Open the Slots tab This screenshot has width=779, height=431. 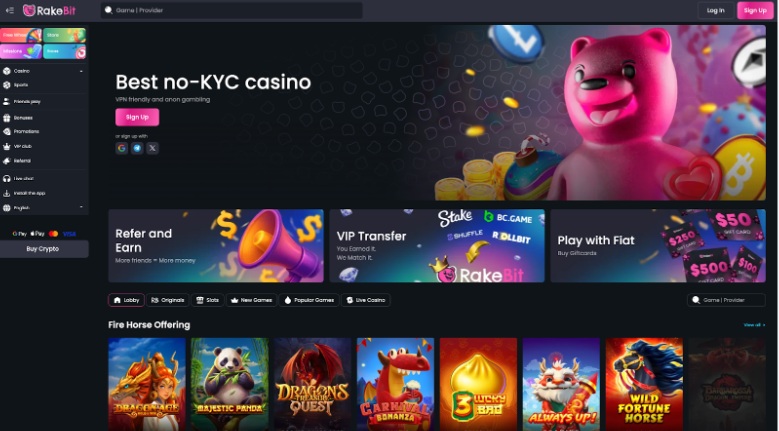point(207,300)
